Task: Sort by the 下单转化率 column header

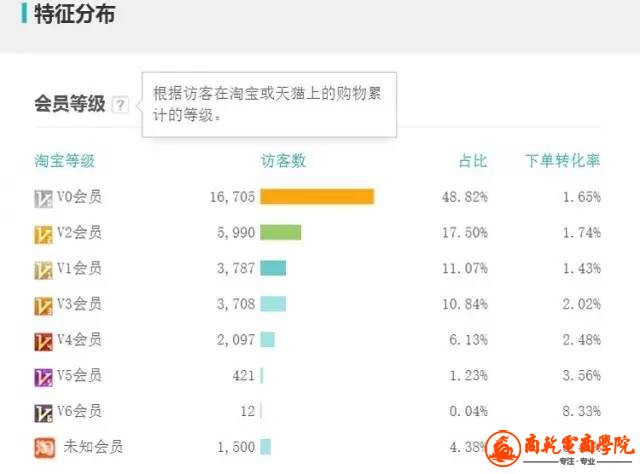Action: pyautogui.click(x=562, y=160)
